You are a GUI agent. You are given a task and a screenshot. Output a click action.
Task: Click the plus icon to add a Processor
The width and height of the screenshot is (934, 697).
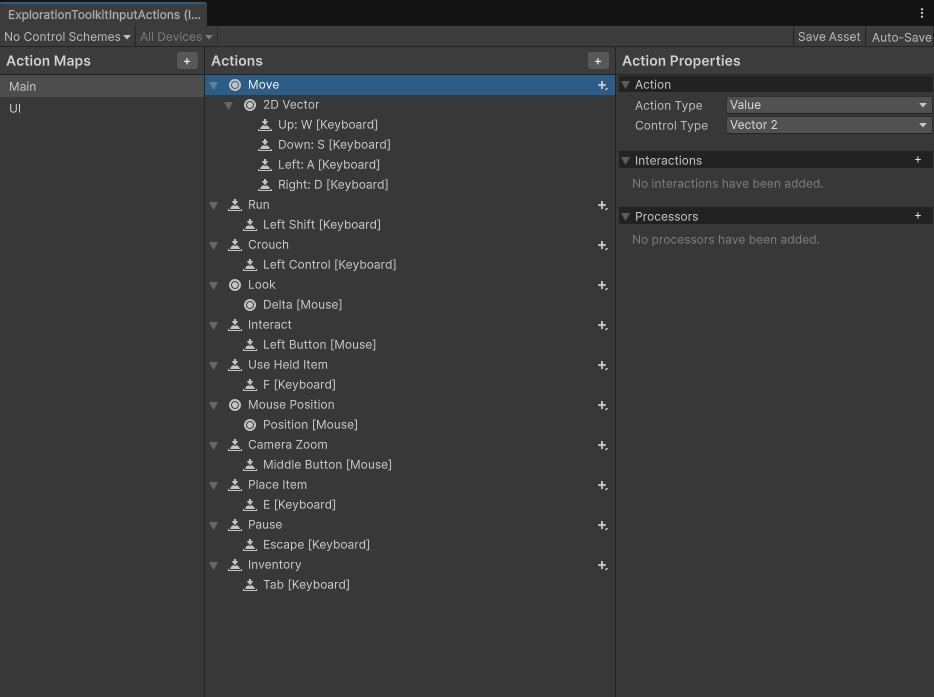917,216
